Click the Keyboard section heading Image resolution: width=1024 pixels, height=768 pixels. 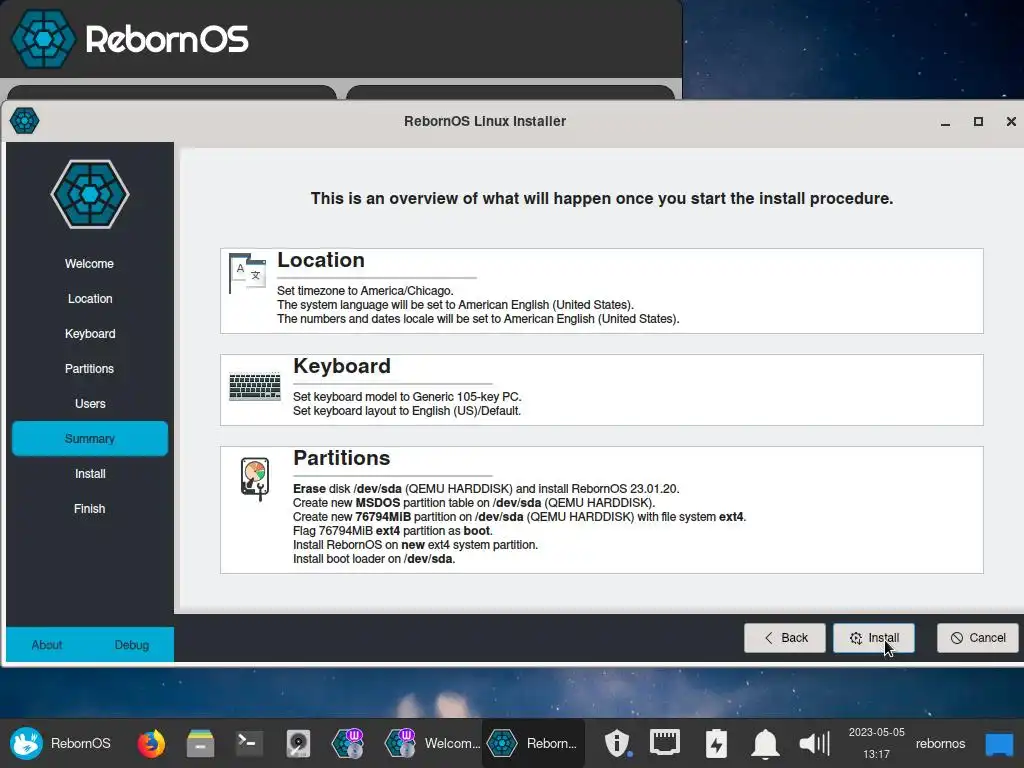coord(342,366)
